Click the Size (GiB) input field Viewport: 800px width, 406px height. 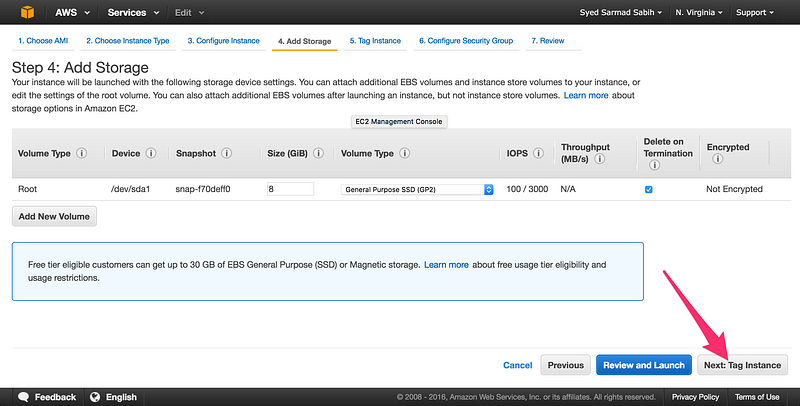click(x=290, y=189)
